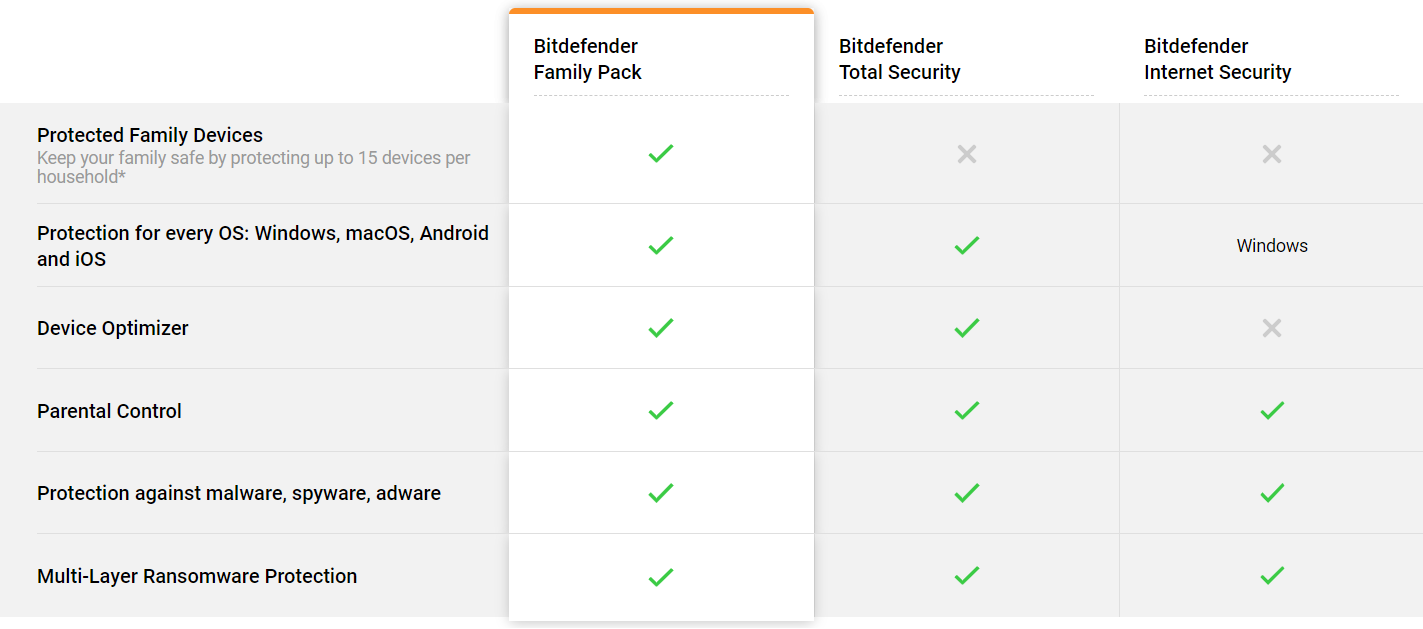Click the Parental Control feature label

[x=109, y=411]
